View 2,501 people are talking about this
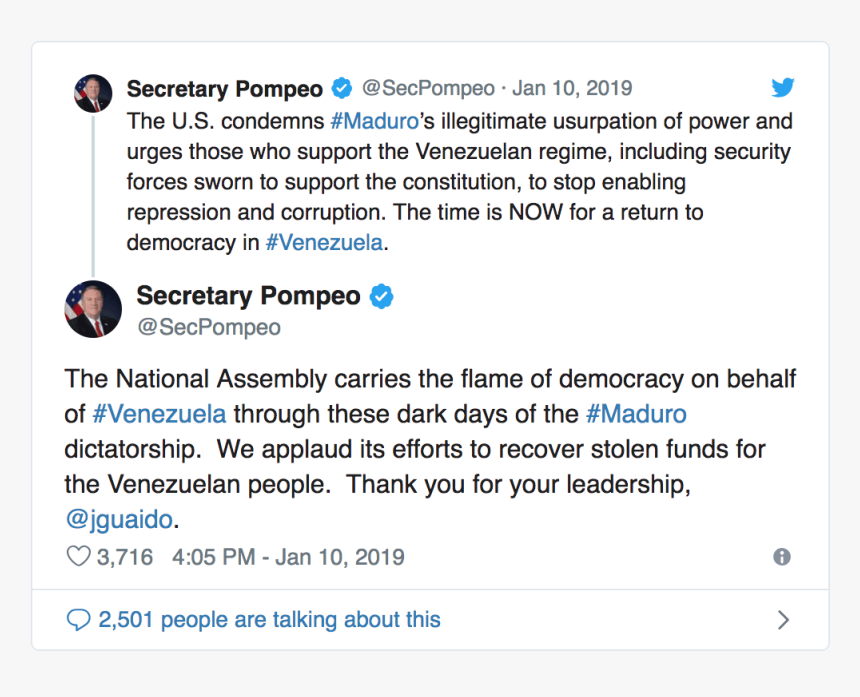Viewport: 860px width, 697px height. click(269, 620)
